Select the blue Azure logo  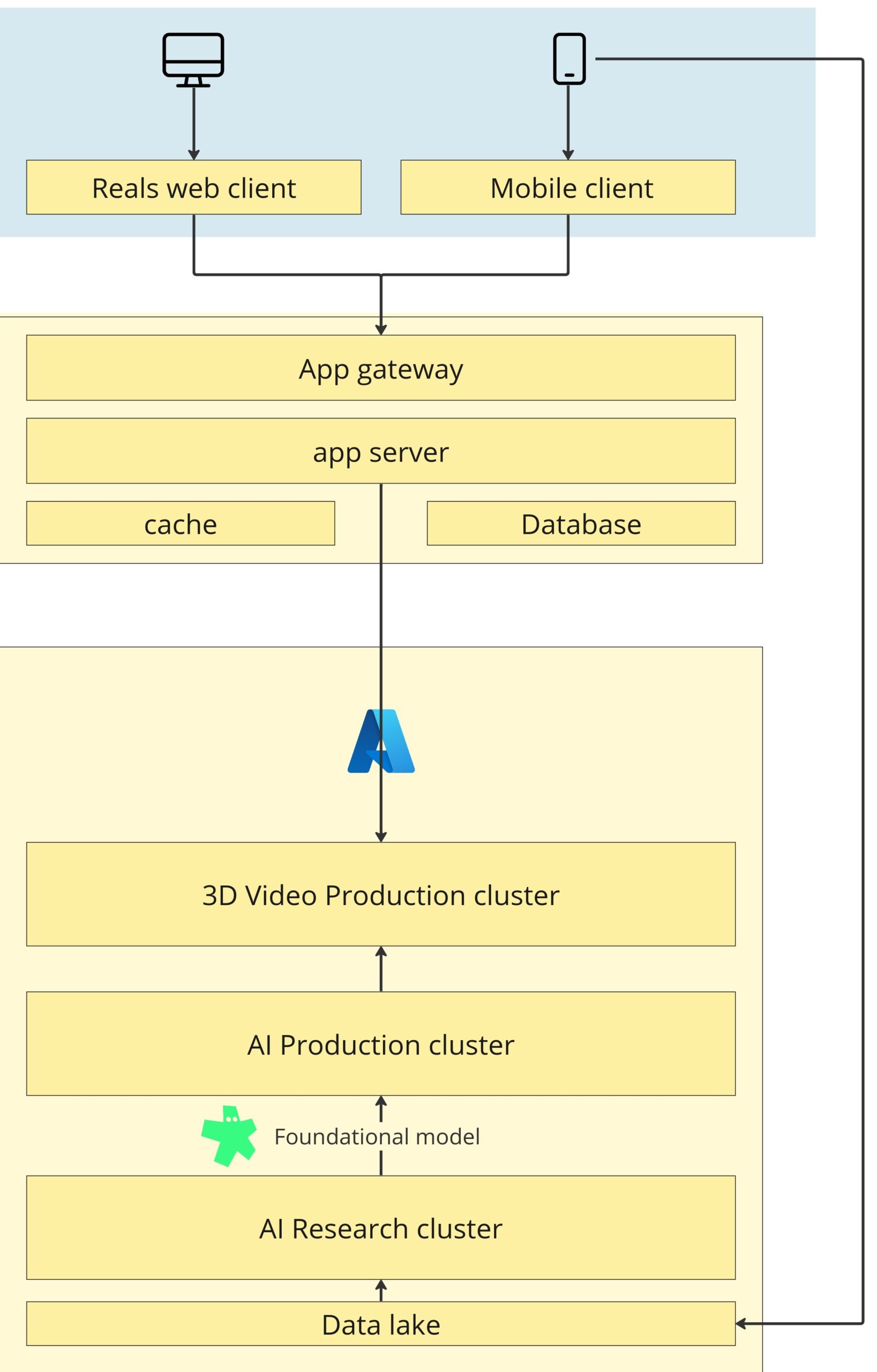[381, 741]
